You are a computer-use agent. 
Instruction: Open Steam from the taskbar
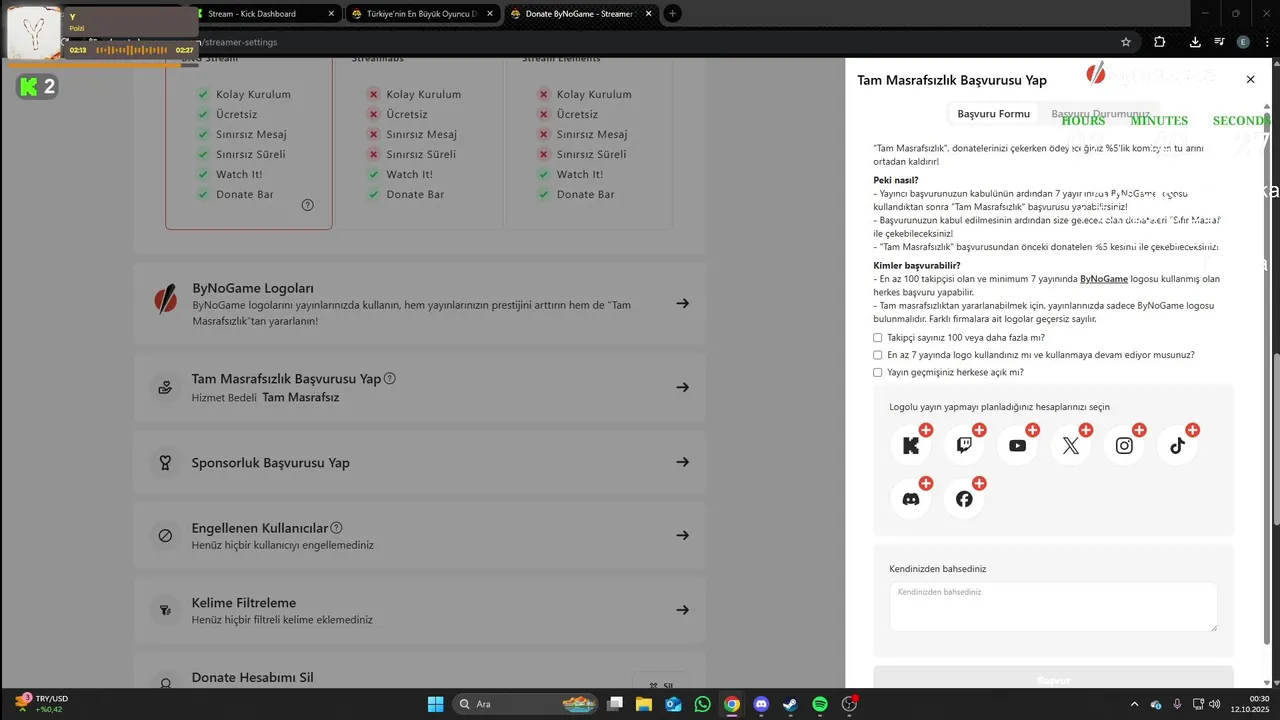790,704
